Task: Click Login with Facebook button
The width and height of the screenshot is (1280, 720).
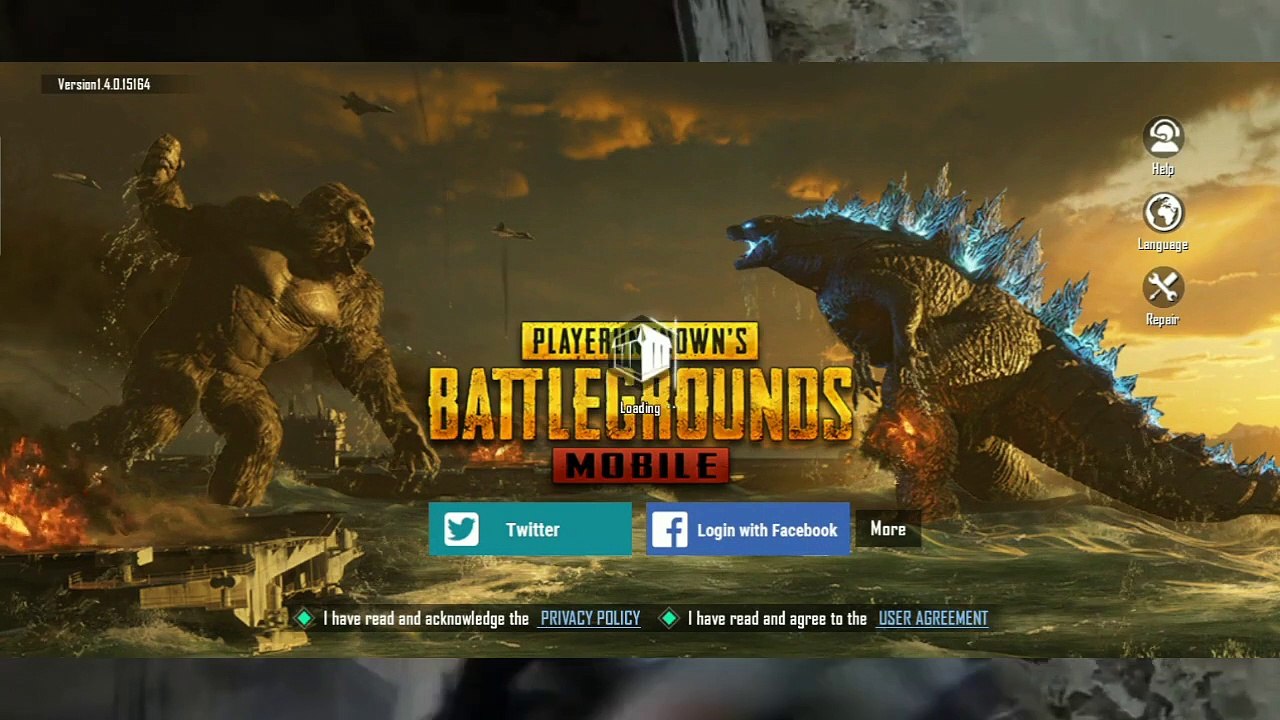Action: (748, 529)
